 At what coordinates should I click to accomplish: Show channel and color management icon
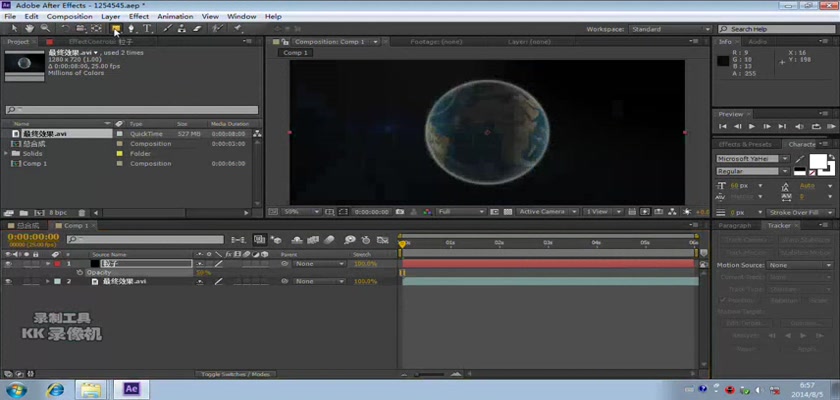(427, 212)
